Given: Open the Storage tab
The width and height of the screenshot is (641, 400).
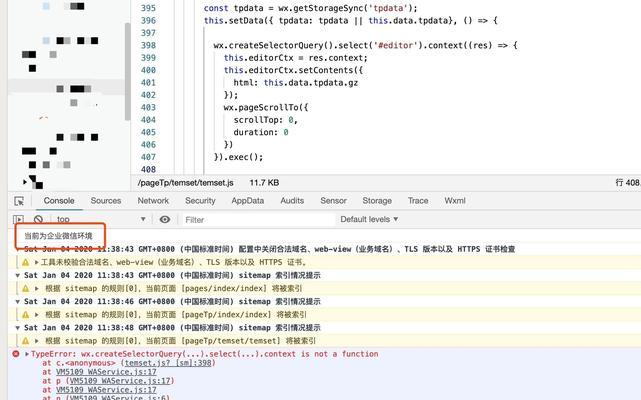Looking at the screenshot, I should (x=377, y=201).
